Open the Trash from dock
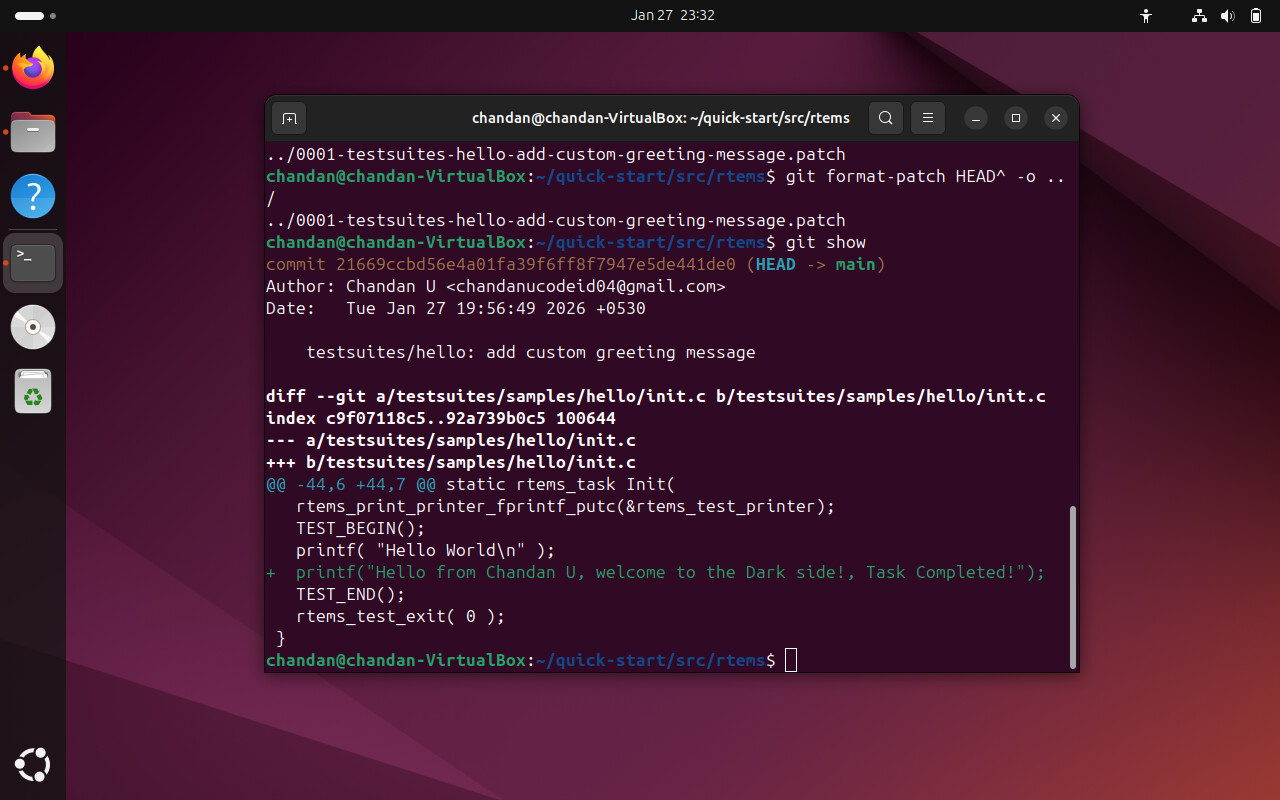 pos(33,392)
